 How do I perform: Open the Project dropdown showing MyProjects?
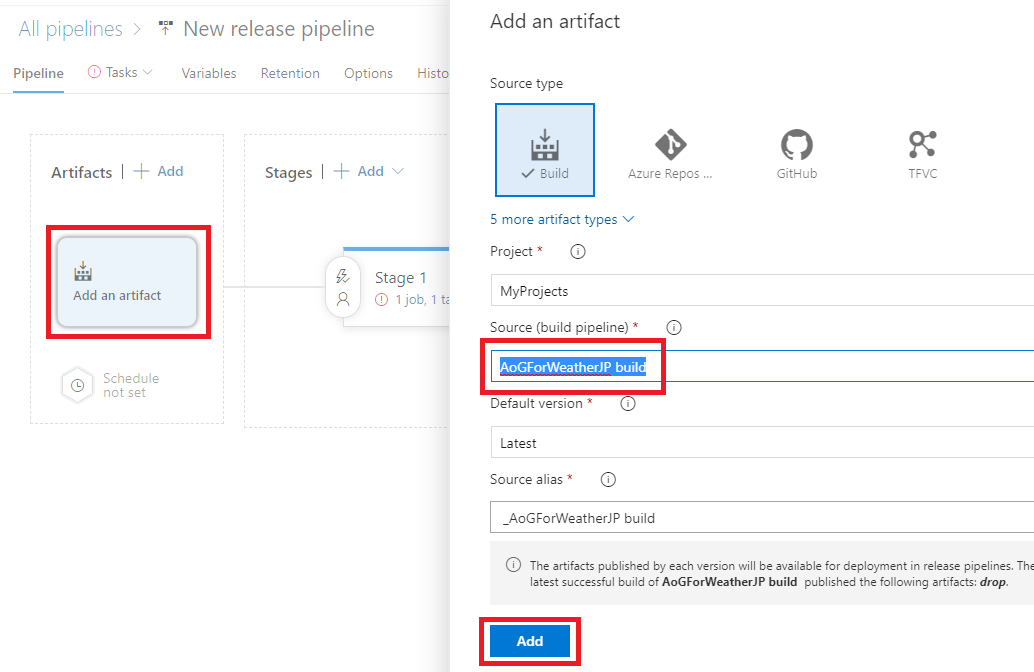(762, 291)
